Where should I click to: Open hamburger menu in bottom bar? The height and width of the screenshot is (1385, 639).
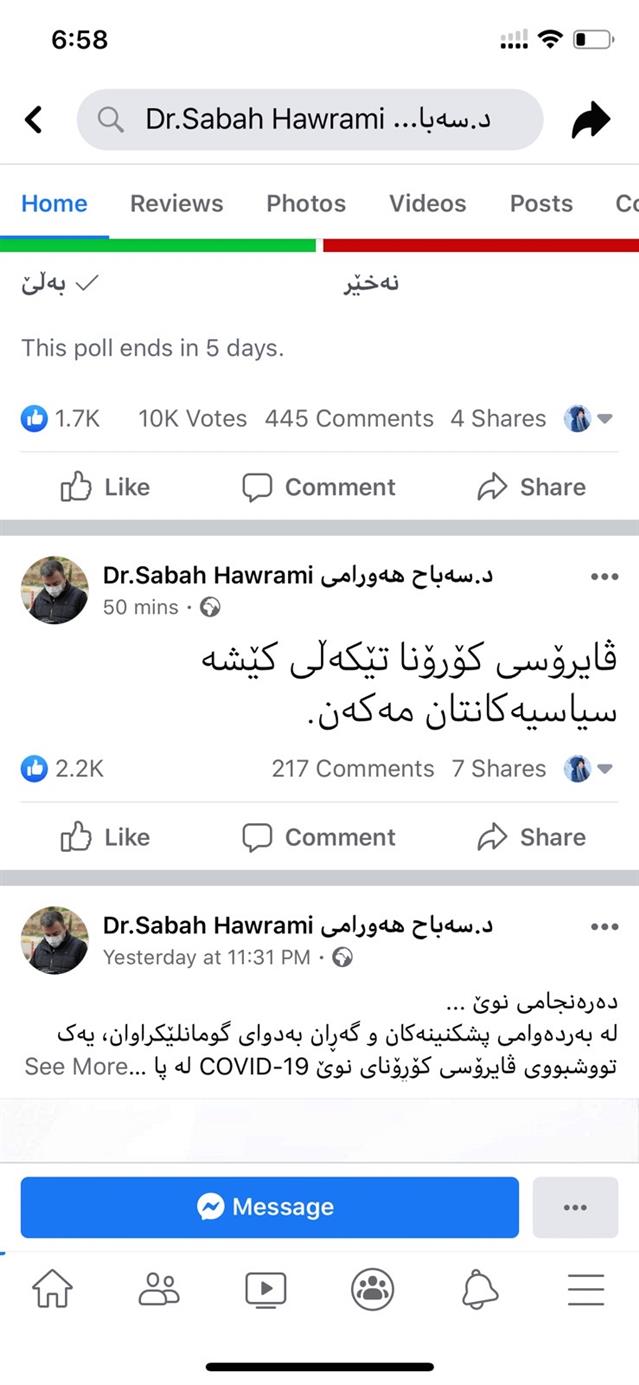(586, 1290)
